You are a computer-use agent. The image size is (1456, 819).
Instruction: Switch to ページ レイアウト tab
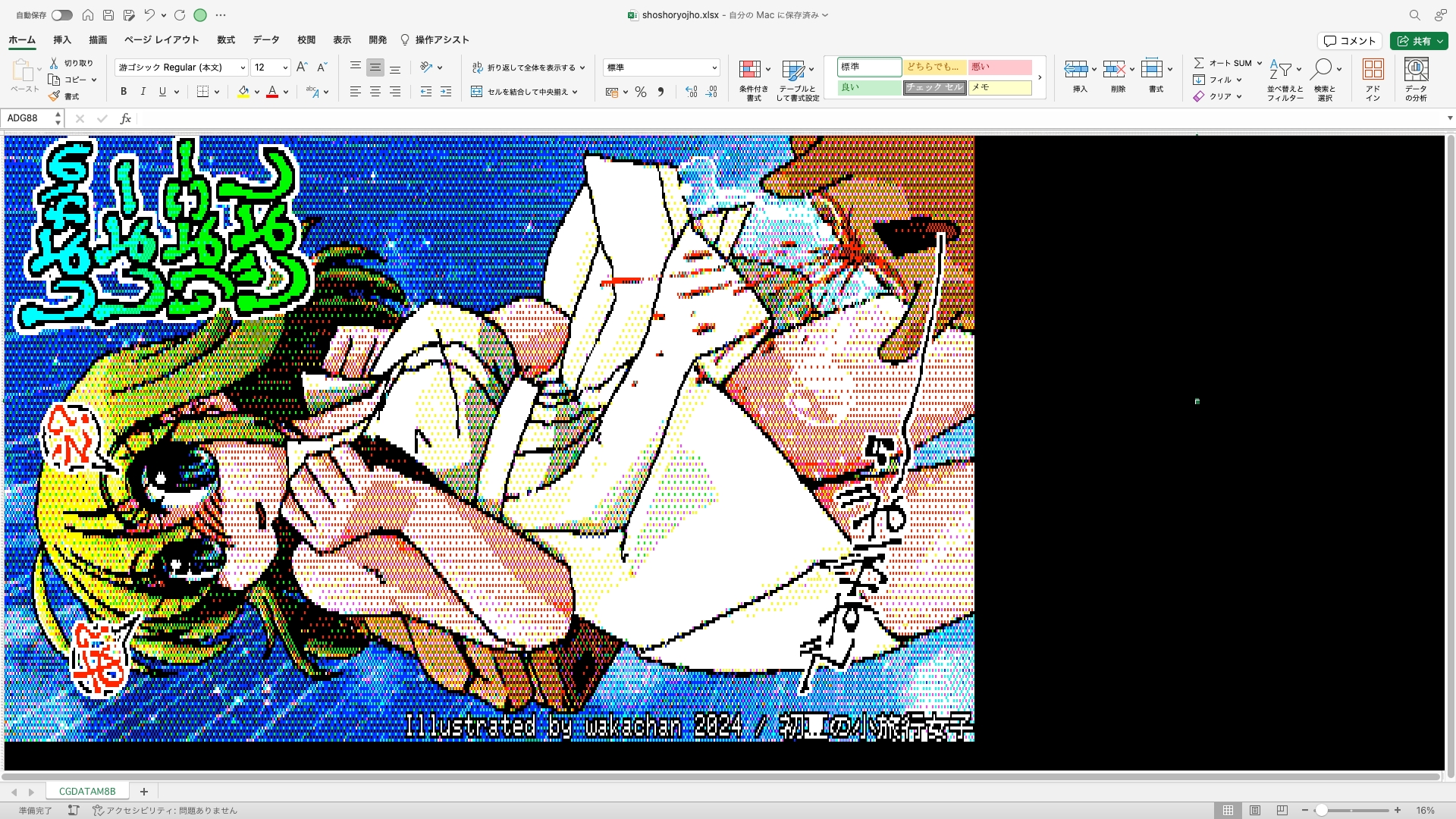tap(162, 39)
